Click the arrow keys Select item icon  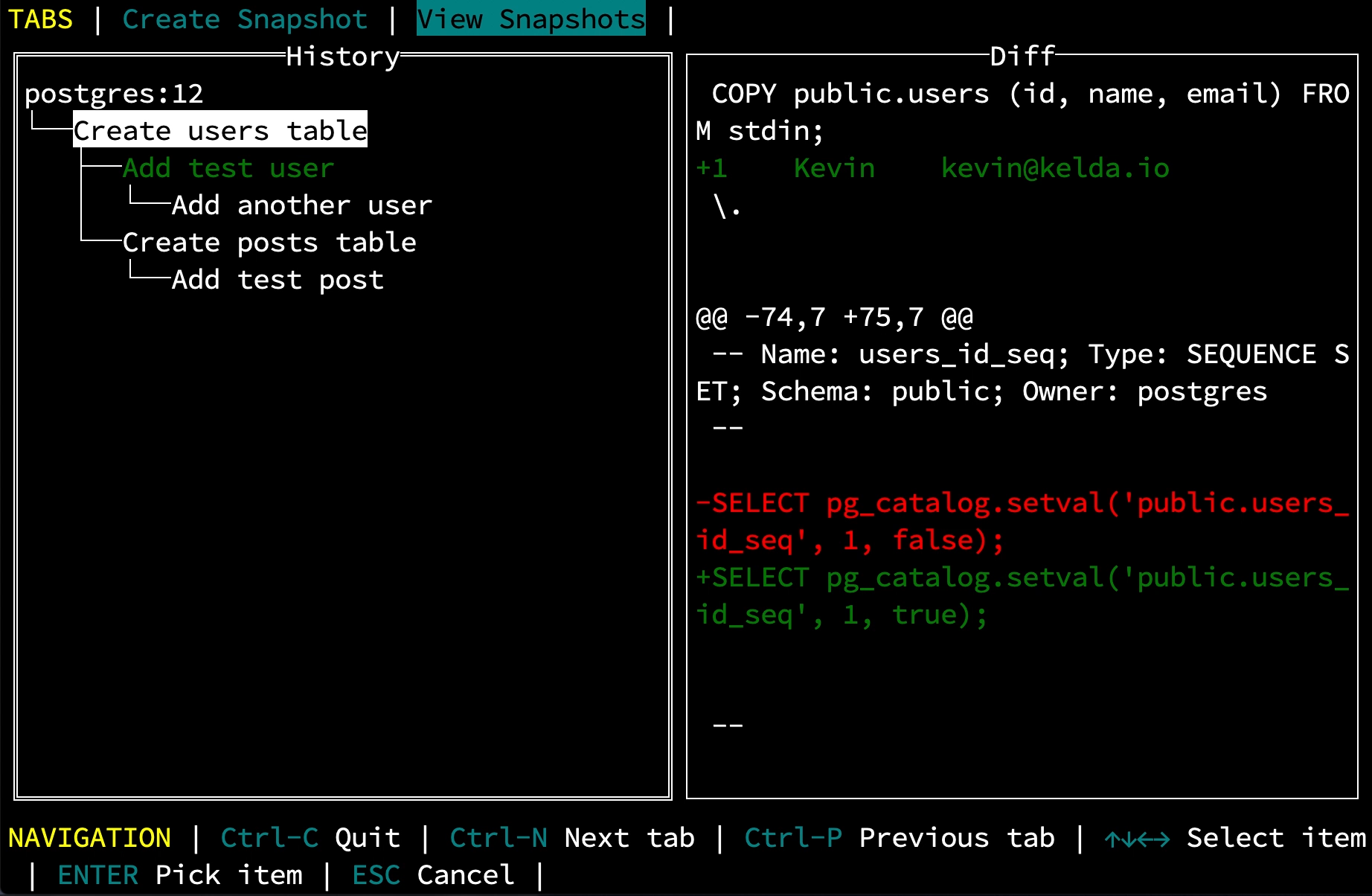[1137, 839]
